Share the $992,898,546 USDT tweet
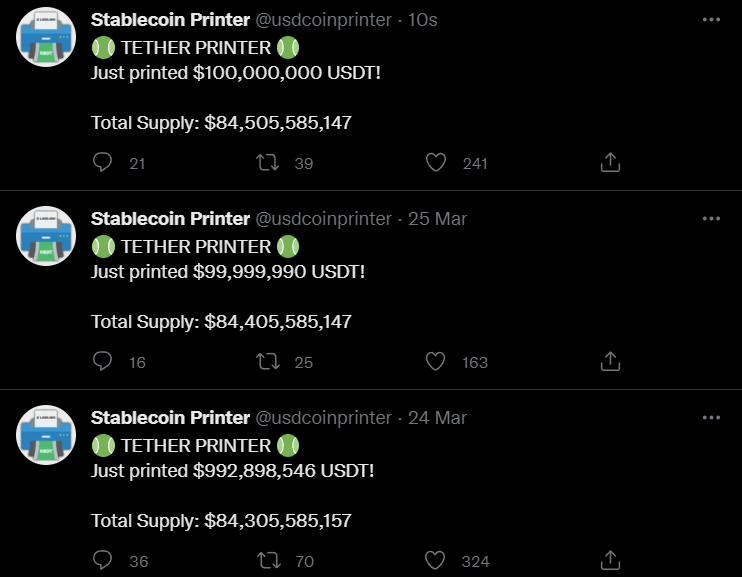This screenshot has height=577, width=742. click(x=611, y=560)
